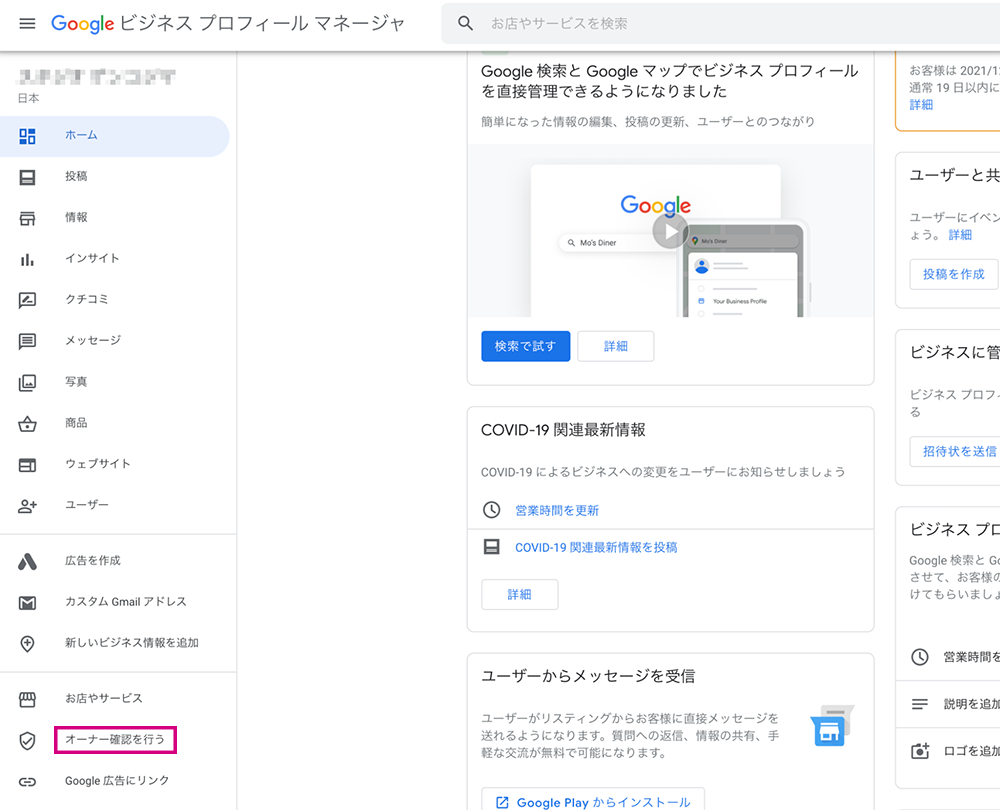The width and height of the screenshot is (1000, 810).
Task: Open 広告を作成 in the sidebar
Action: click(115, 561)
